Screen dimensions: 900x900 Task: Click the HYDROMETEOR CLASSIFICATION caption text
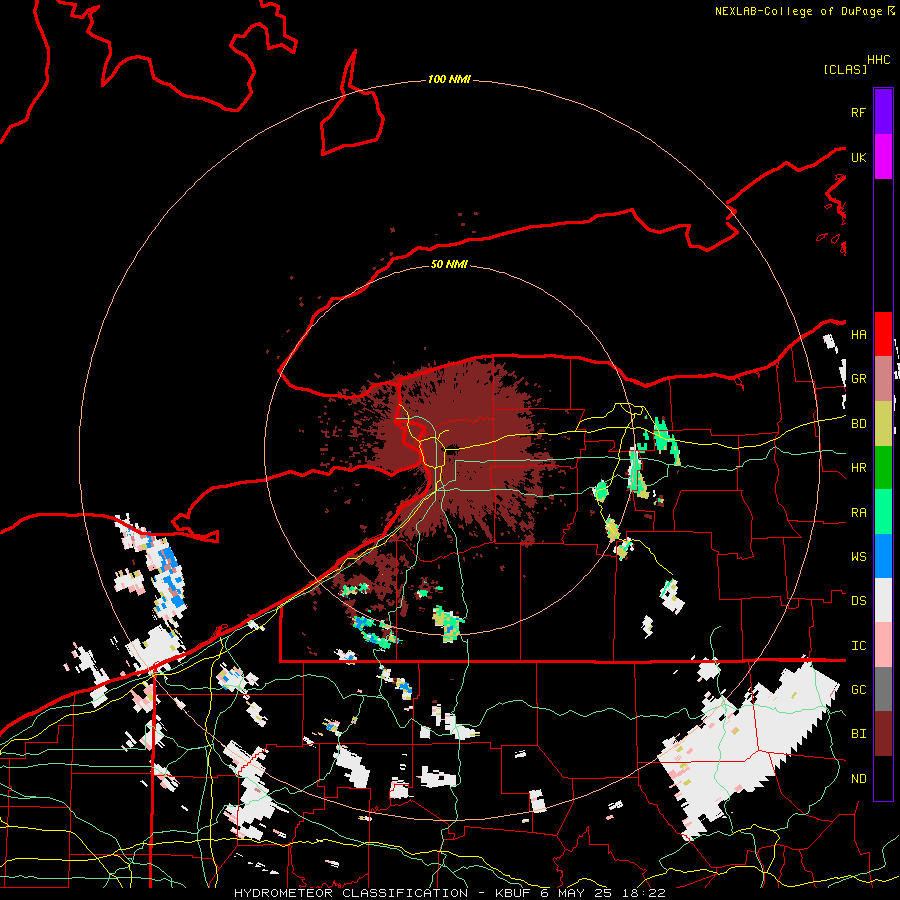(x=351, y=893)
